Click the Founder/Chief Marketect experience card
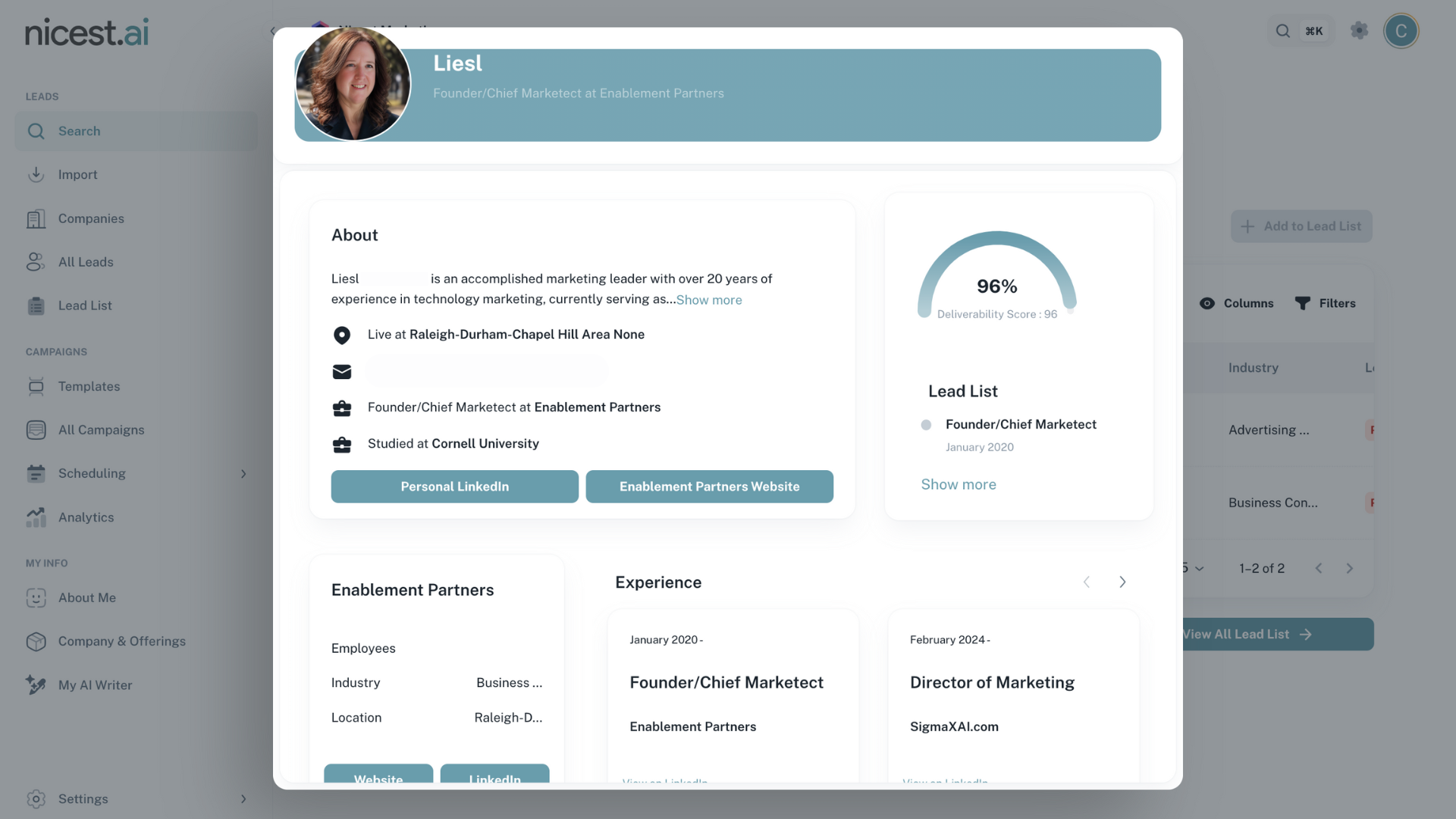Image resolution: width=1456 pixels, height=819 pixels. 733,695
